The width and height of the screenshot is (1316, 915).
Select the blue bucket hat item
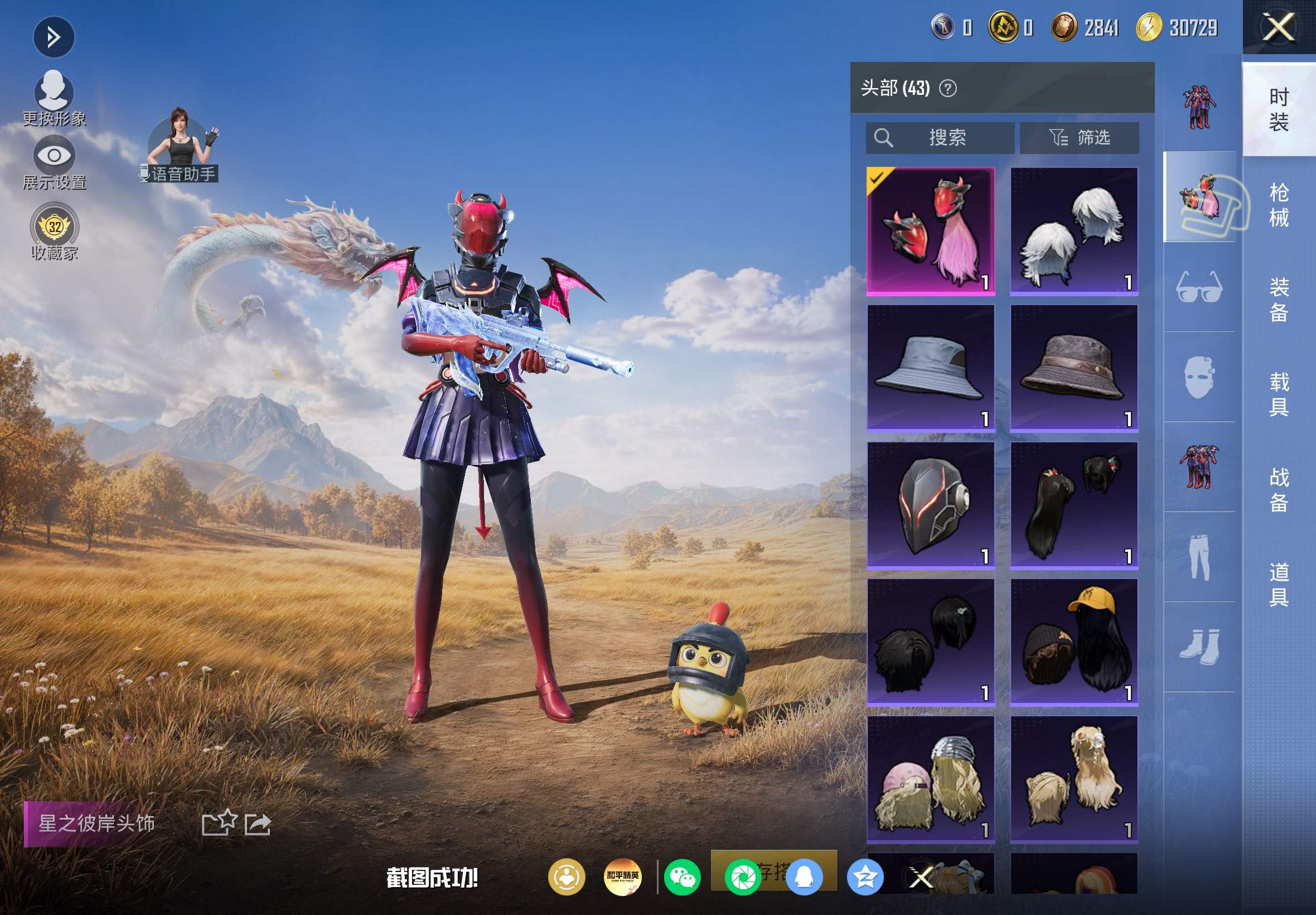point(931,368)
